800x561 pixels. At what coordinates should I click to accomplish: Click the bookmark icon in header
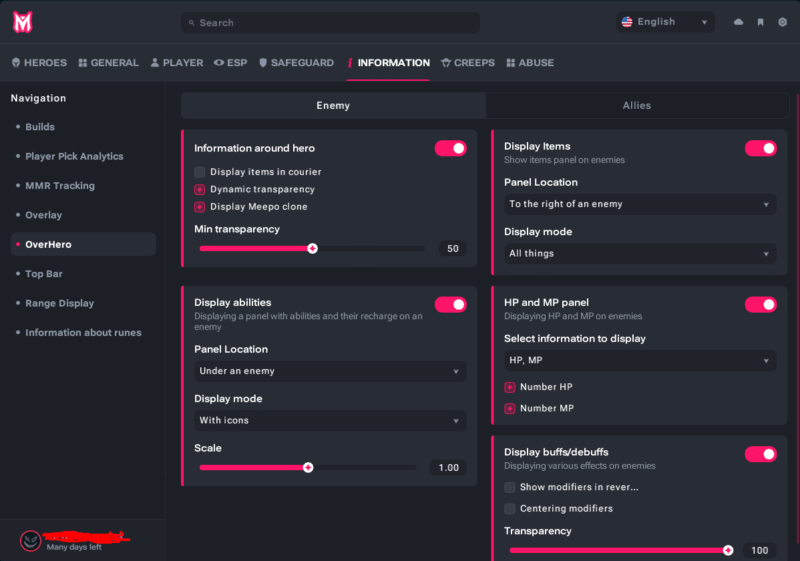(x=760, y=22)
